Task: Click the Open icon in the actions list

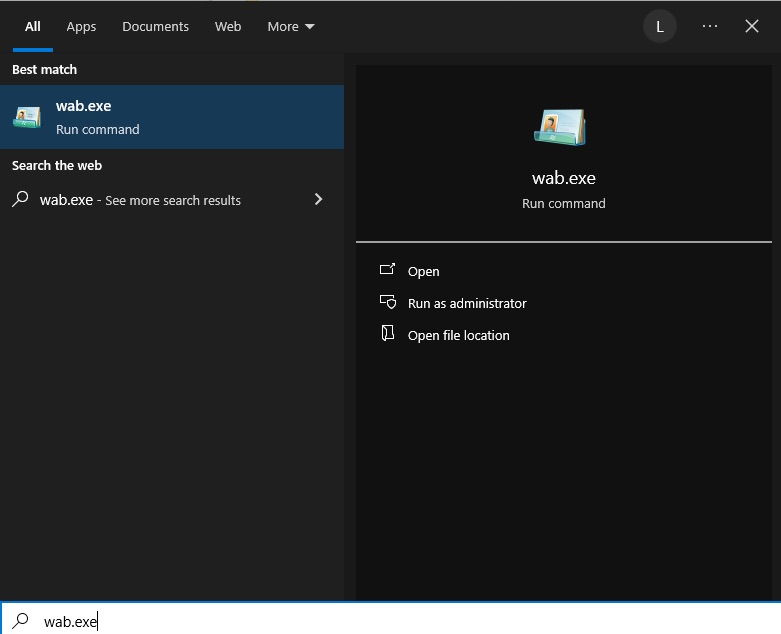Action: pyautogui.click(x=388, y=270)
